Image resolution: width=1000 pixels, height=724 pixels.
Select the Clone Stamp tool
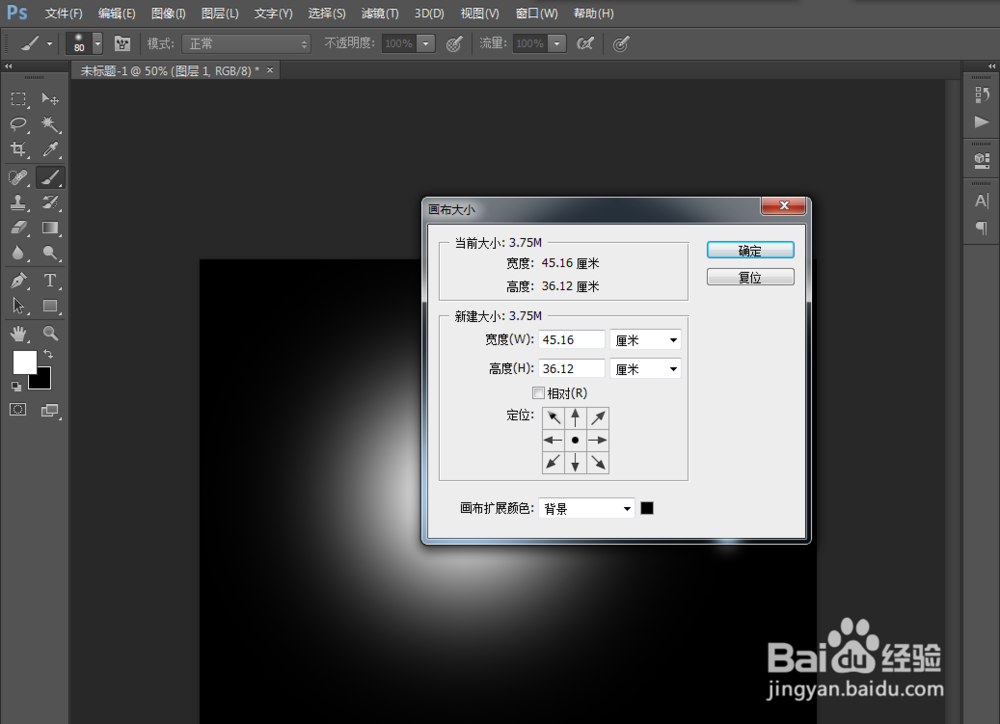click(x=18, y=202)
